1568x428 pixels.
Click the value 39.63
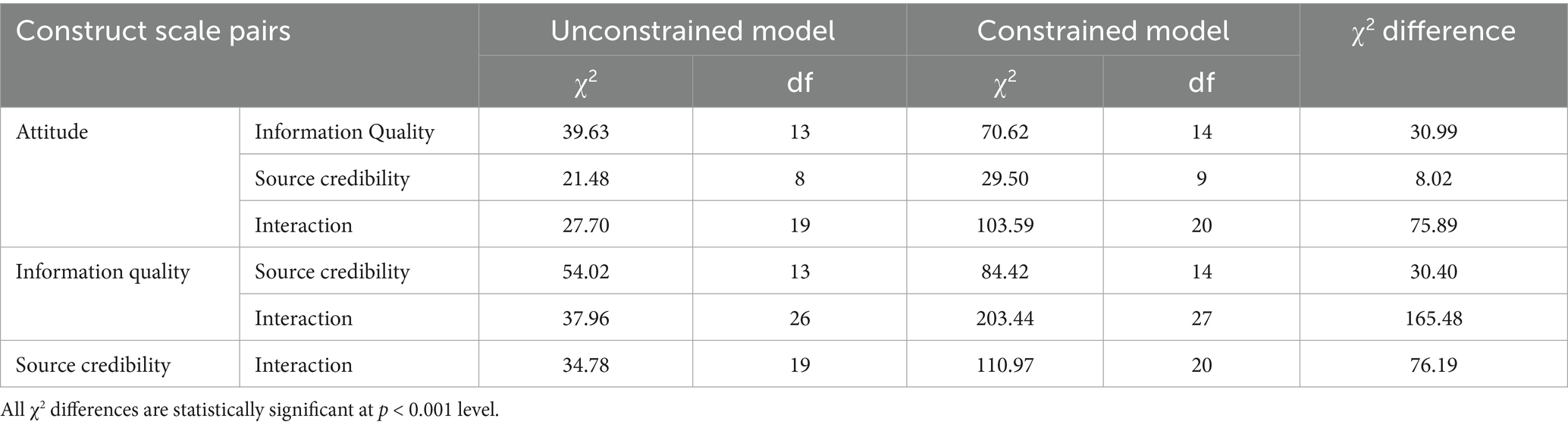pyautogui.click(x=585, y=132)
